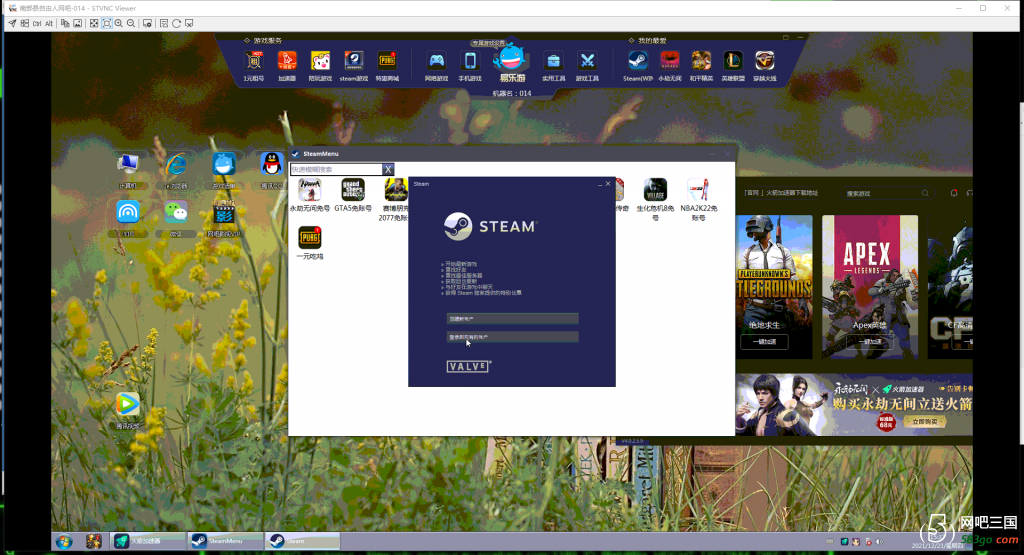Click the VALVE logo in Steam dialog
This screenshot has height=555, width=1024.
pyautogui.click(x=468, y=366)
